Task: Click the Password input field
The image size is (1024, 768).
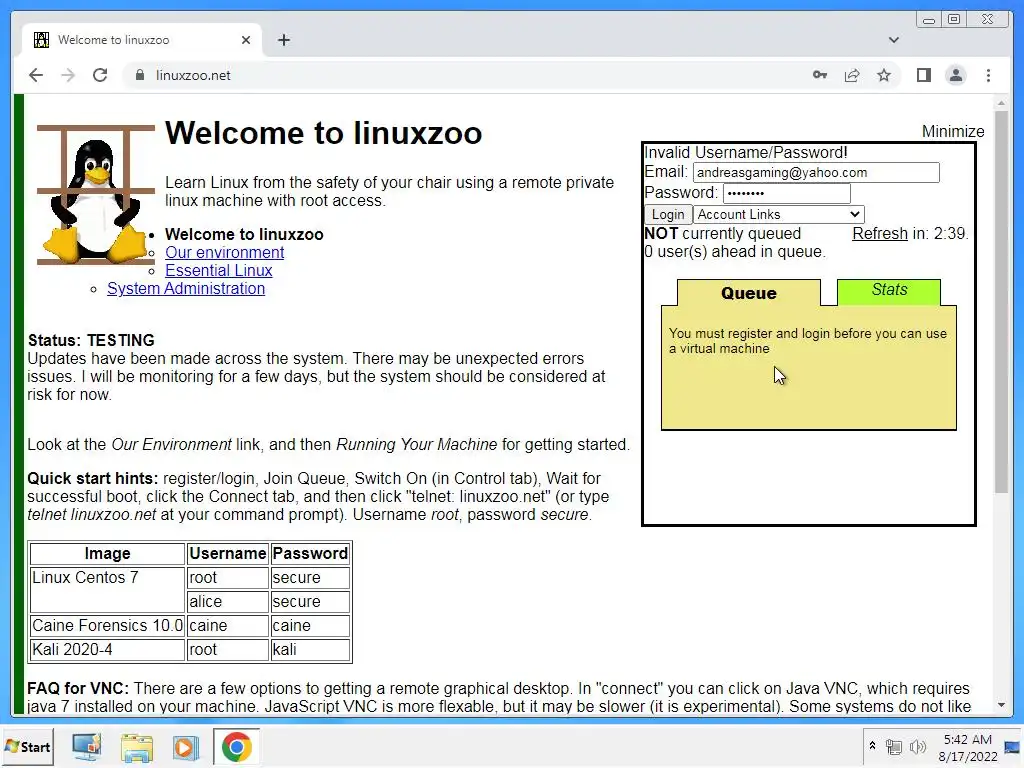Action: coord(786,193)
